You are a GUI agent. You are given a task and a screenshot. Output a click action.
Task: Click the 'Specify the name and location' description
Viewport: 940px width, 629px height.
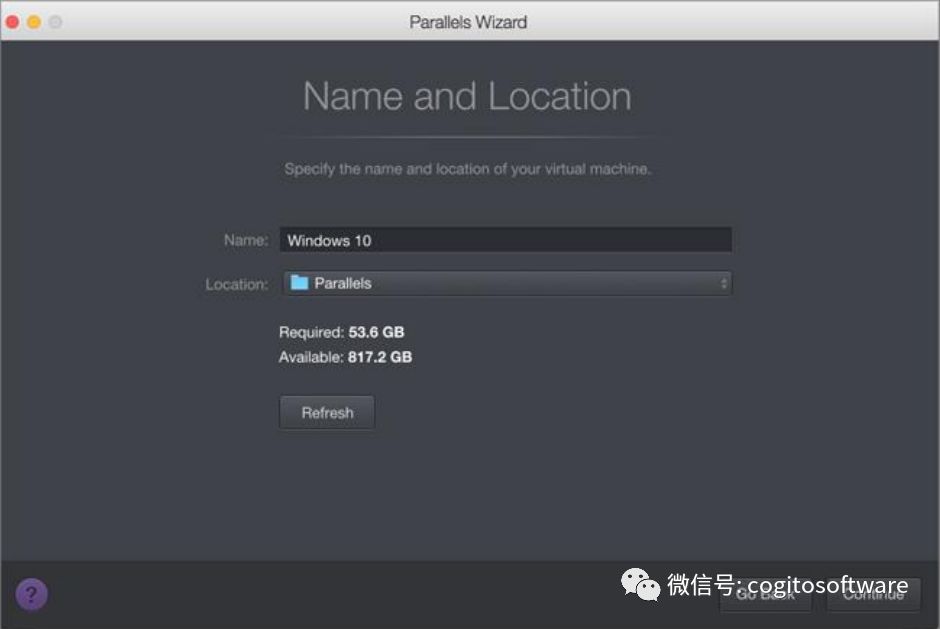467,169
